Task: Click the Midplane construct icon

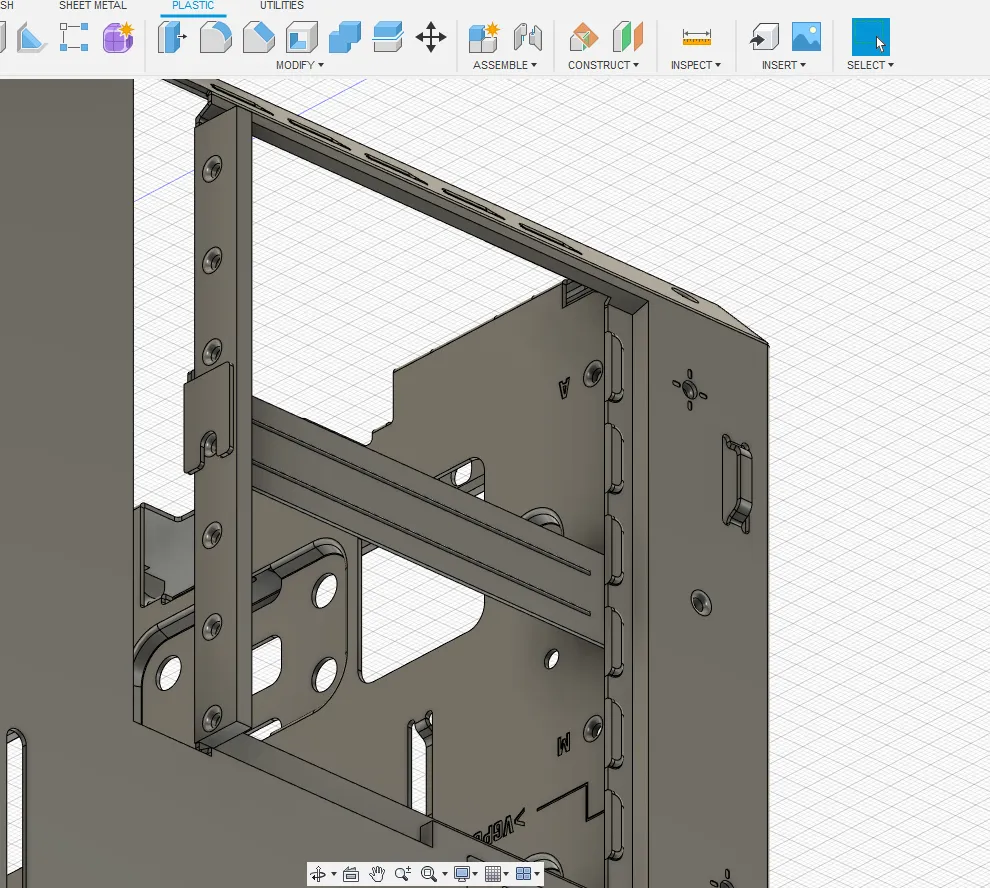Action: (628, 37)
